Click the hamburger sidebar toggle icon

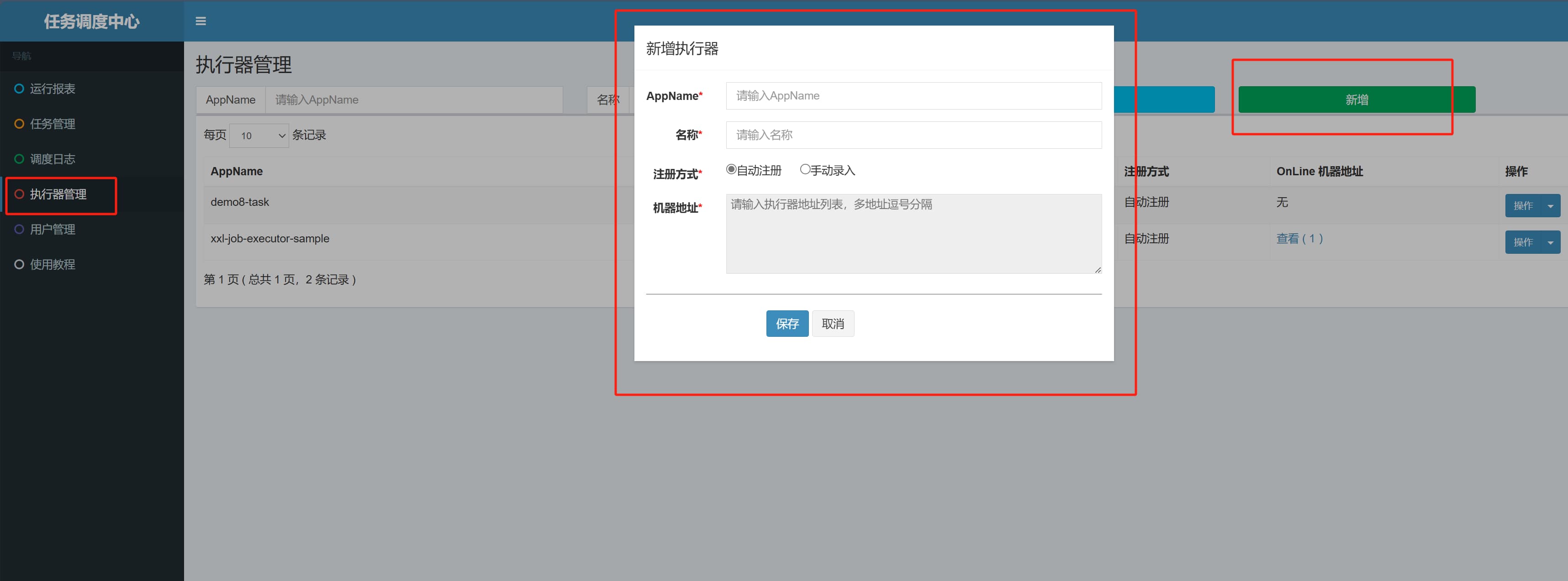click(200, 21)
